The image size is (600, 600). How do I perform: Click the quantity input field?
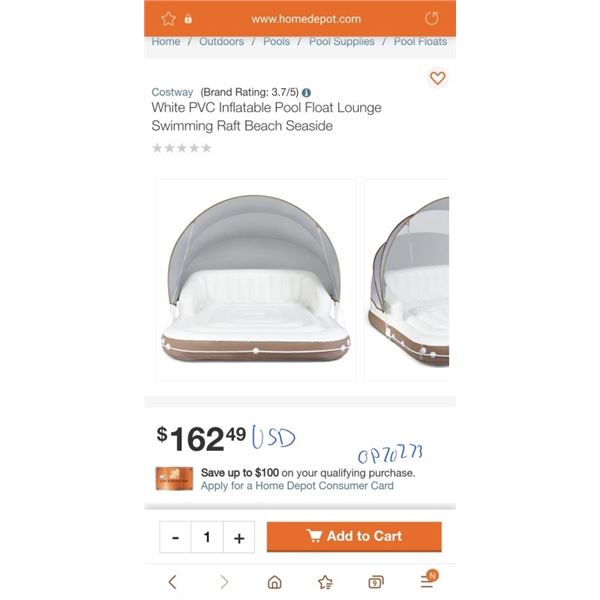(x=207, y=537)
